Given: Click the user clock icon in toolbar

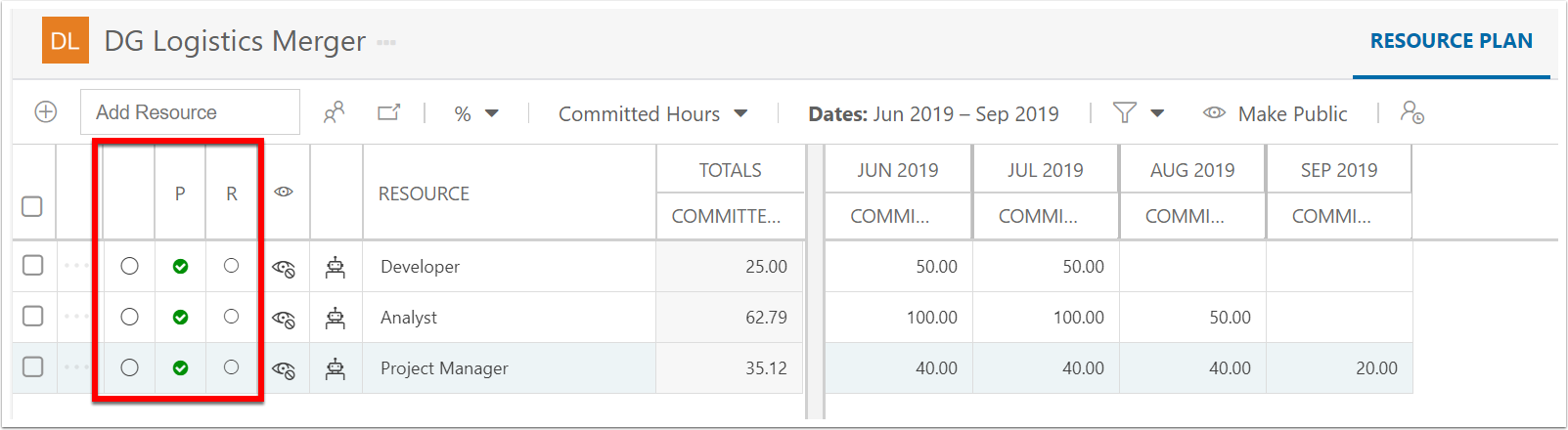Looking at the screenshot, I should (x=1411, y=112).
